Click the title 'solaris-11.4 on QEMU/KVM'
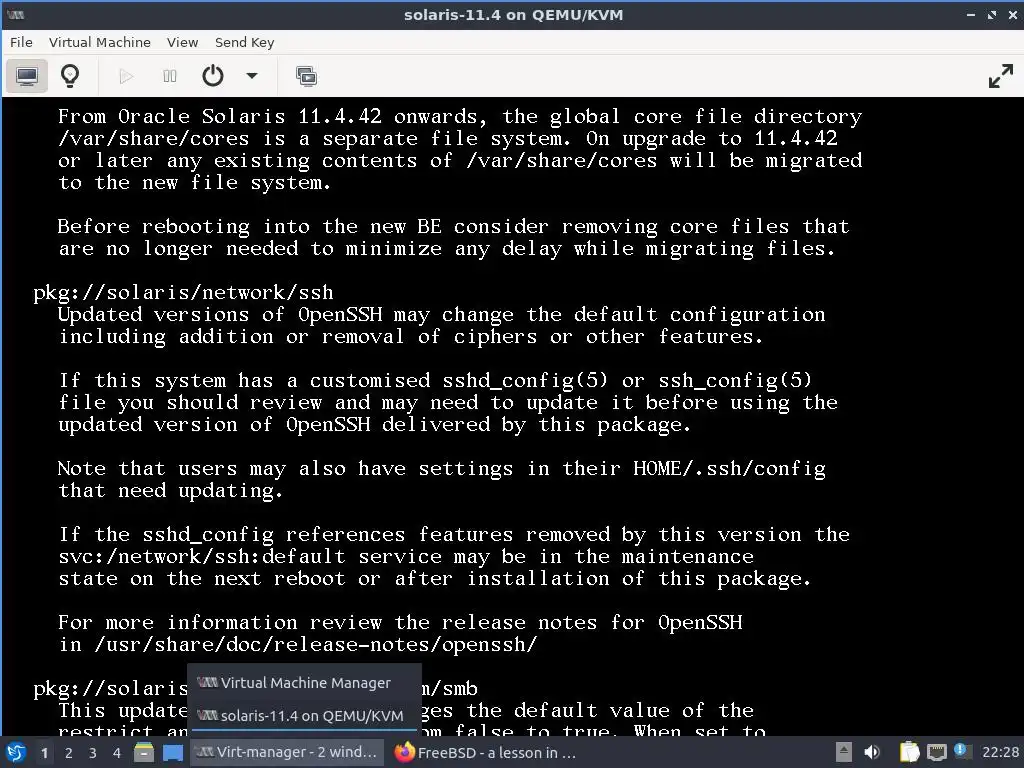This screenshot has width=1024, height=768. click(x=513, y=14)
